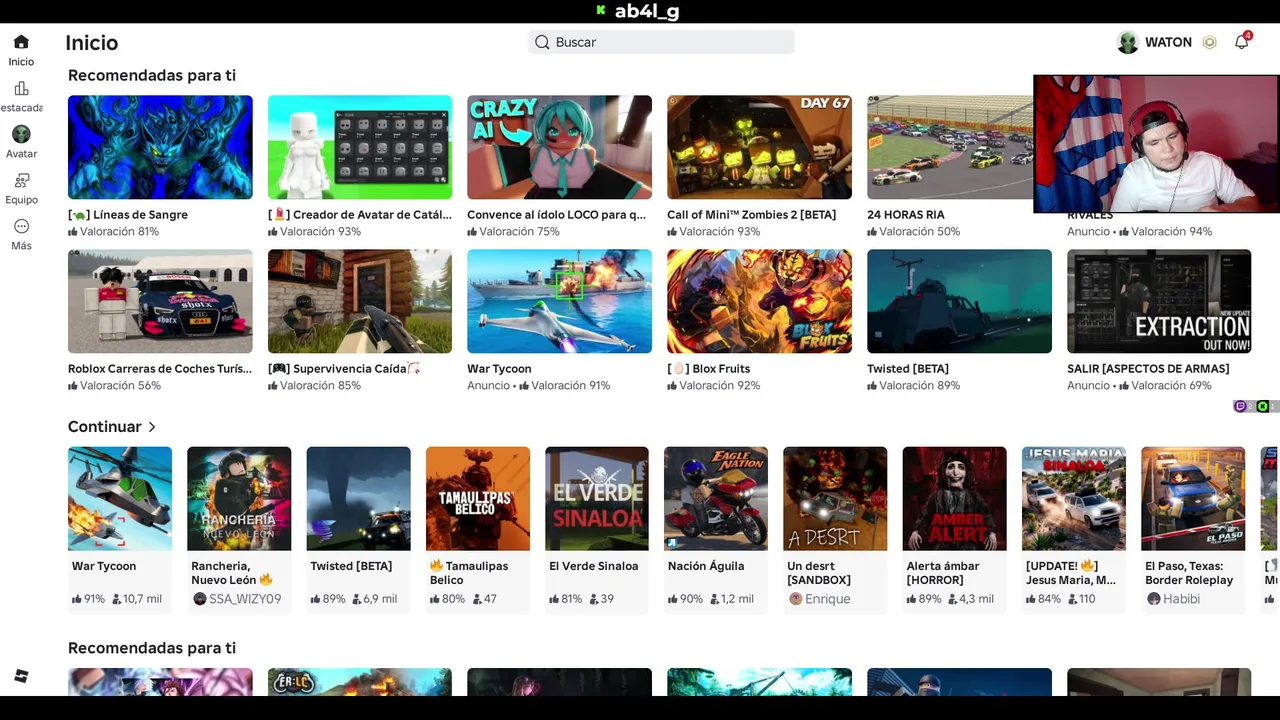1280x720 pixels.
Task: Focus the Buscar search field
Action: point(661,42)
